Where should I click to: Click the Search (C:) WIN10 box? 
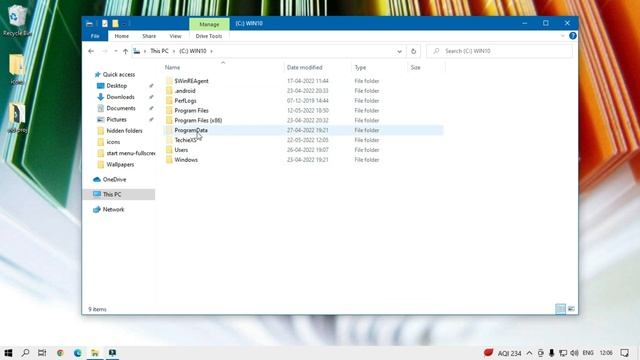(499, 51)
